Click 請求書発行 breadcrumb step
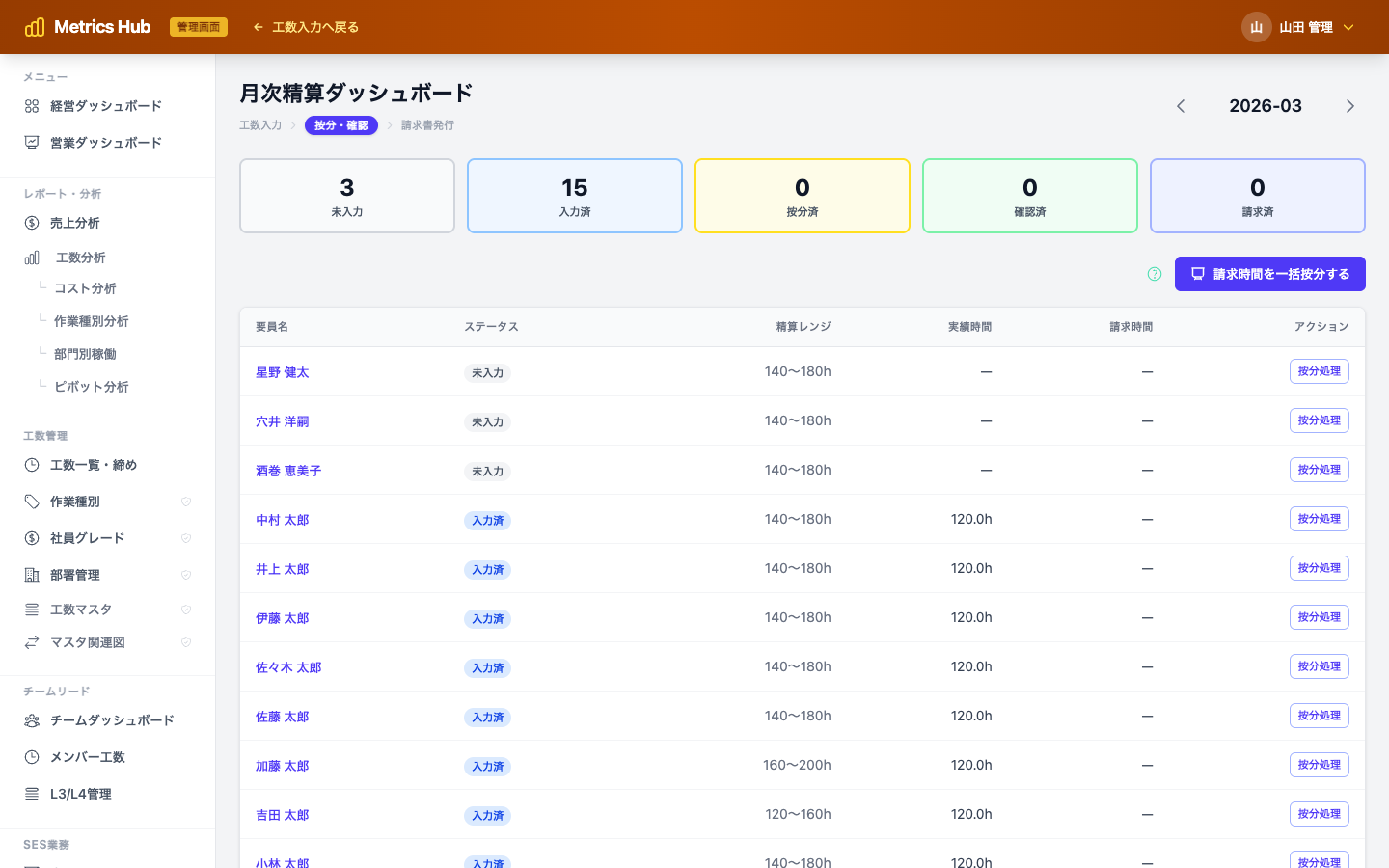Viewport: 1389px width, 868px height. point(427,125)
